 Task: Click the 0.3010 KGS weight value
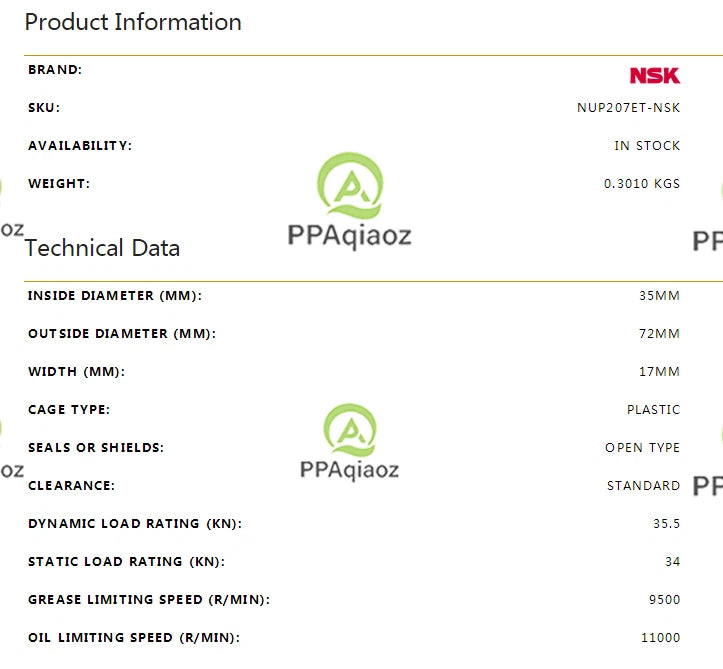tap(642, 184)
